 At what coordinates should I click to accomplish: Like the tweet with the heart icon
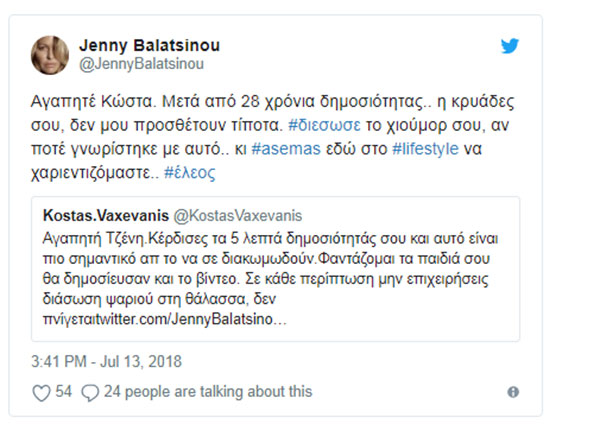41,392
